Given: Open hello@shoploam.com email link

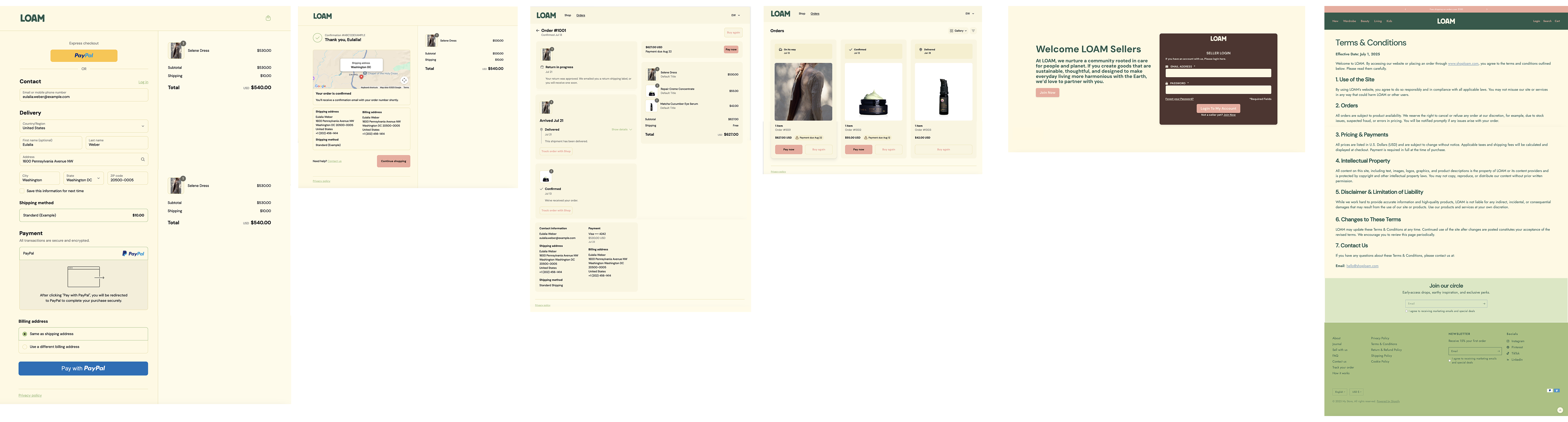Looking at the screenshot, I should coord(1362,265).
